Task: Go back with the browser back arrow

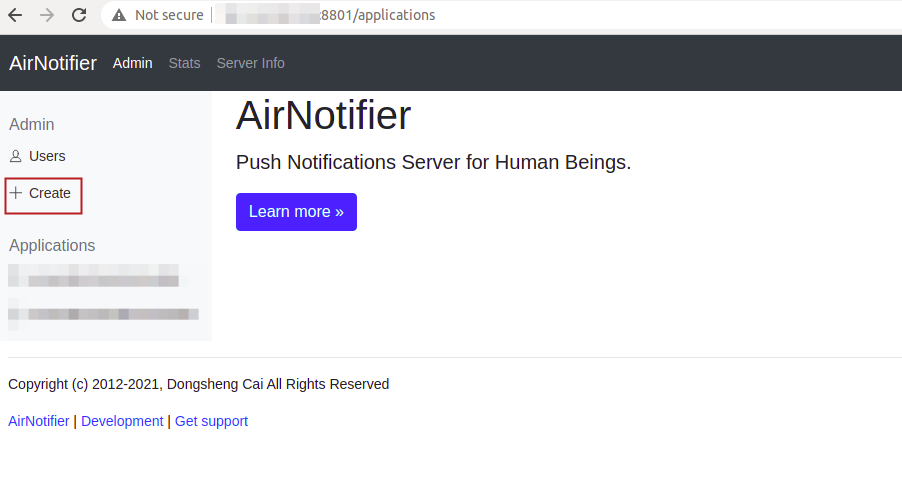Action: click(16, 15)
